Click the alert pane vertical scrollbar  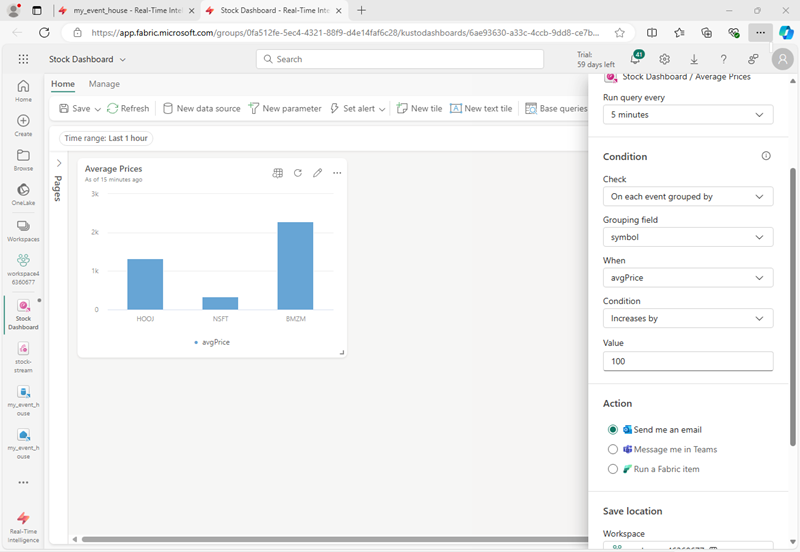coord(793,306)
